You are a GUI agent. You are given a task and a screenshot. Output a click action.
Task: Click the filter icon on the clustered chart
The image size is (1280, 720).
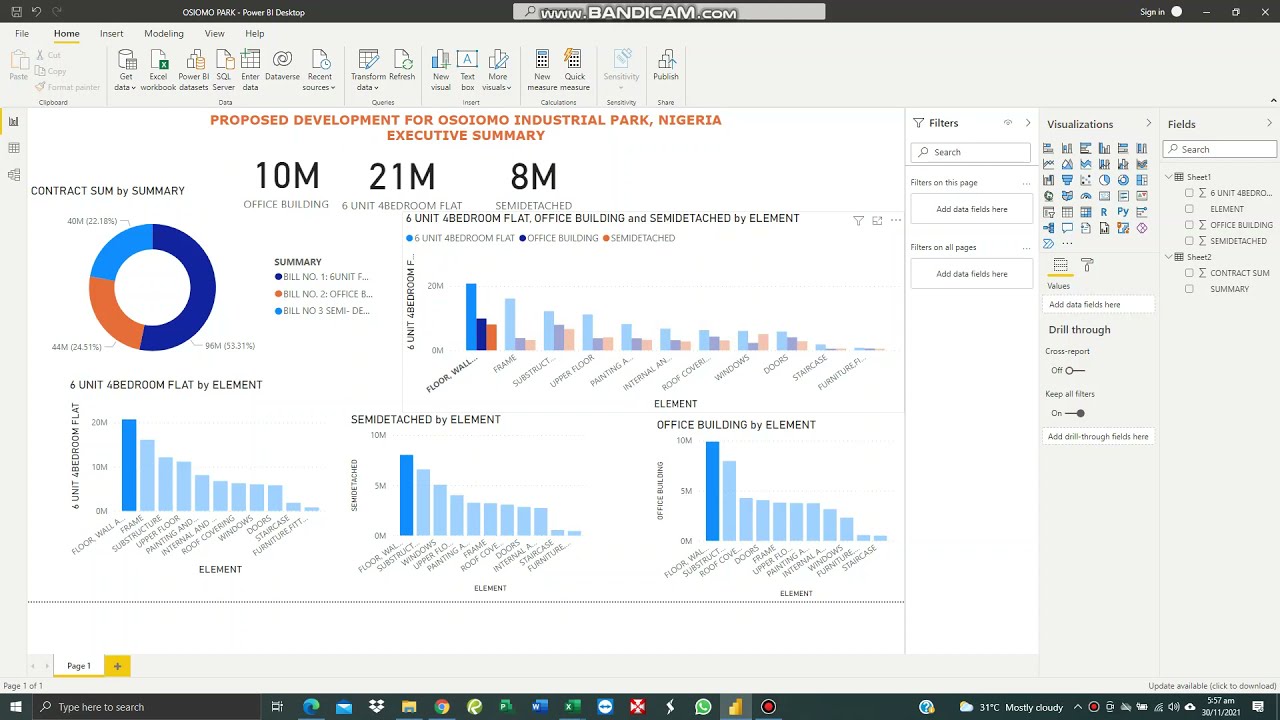[x=858, y=221]
